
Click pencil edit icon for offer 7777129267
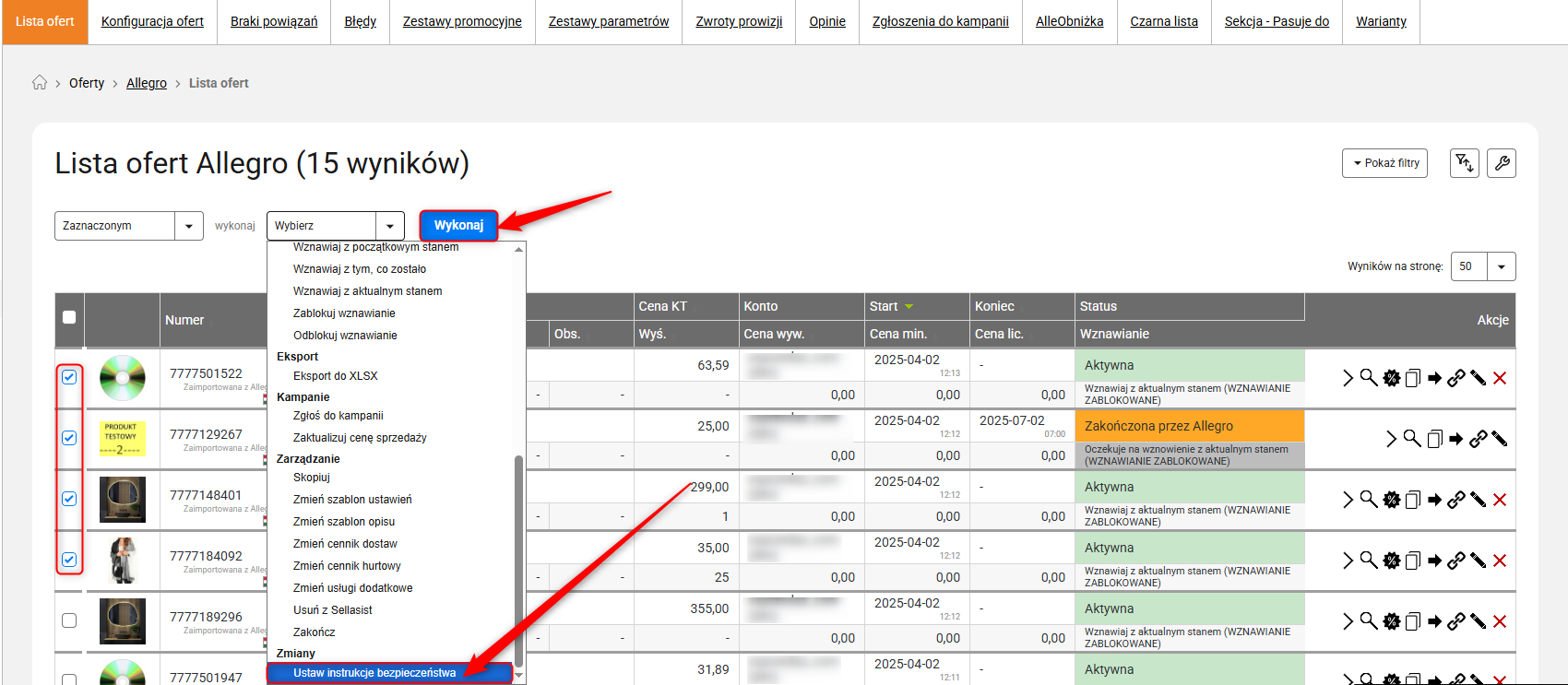pyautogui.click(x=1500, y=439)
